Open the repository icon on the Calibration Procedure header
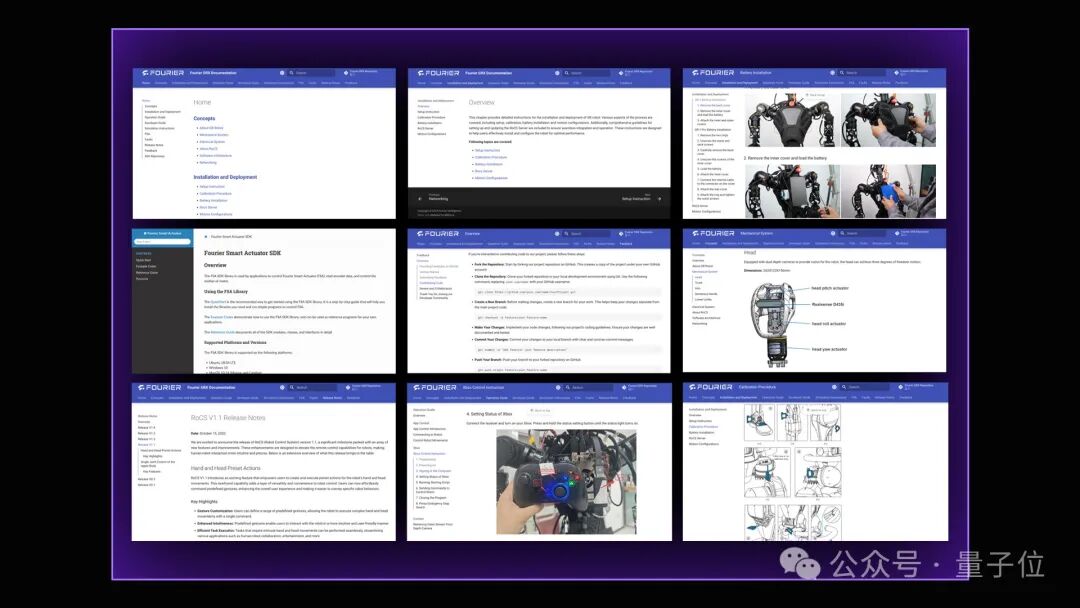1080x608 pixels. point(900,387)
